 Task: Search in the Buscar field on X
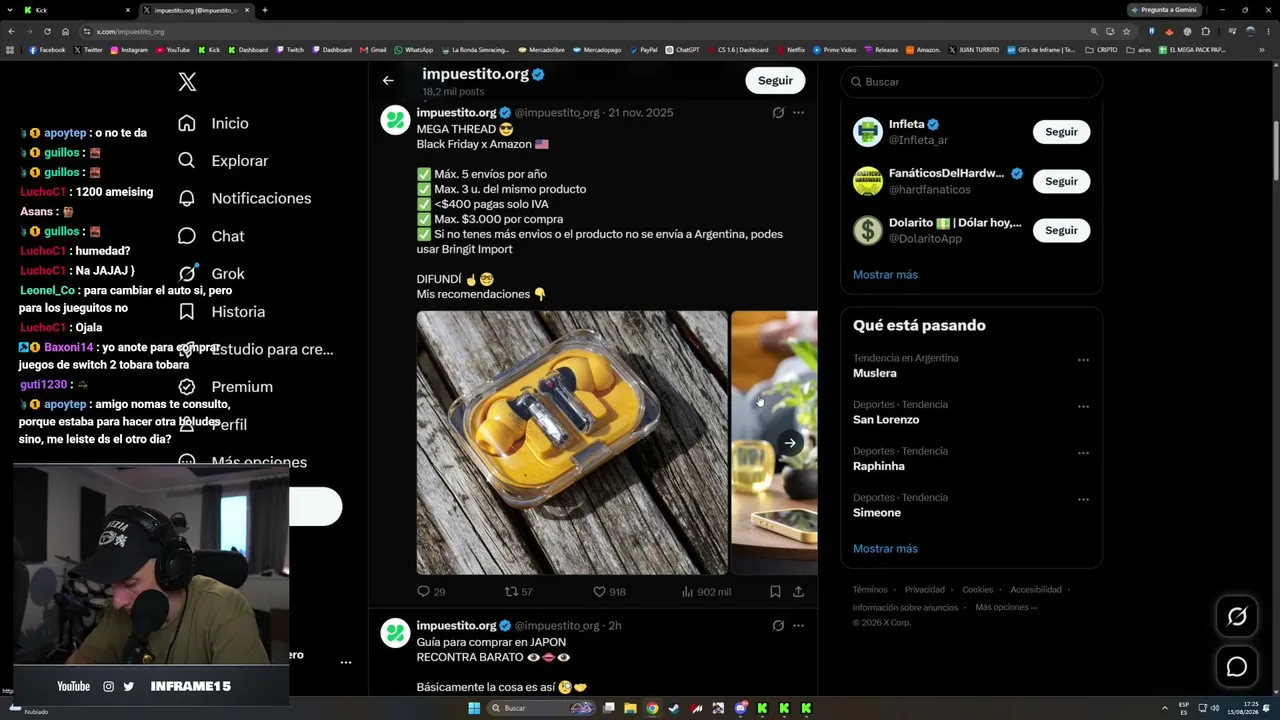click(x=971, y=82)
